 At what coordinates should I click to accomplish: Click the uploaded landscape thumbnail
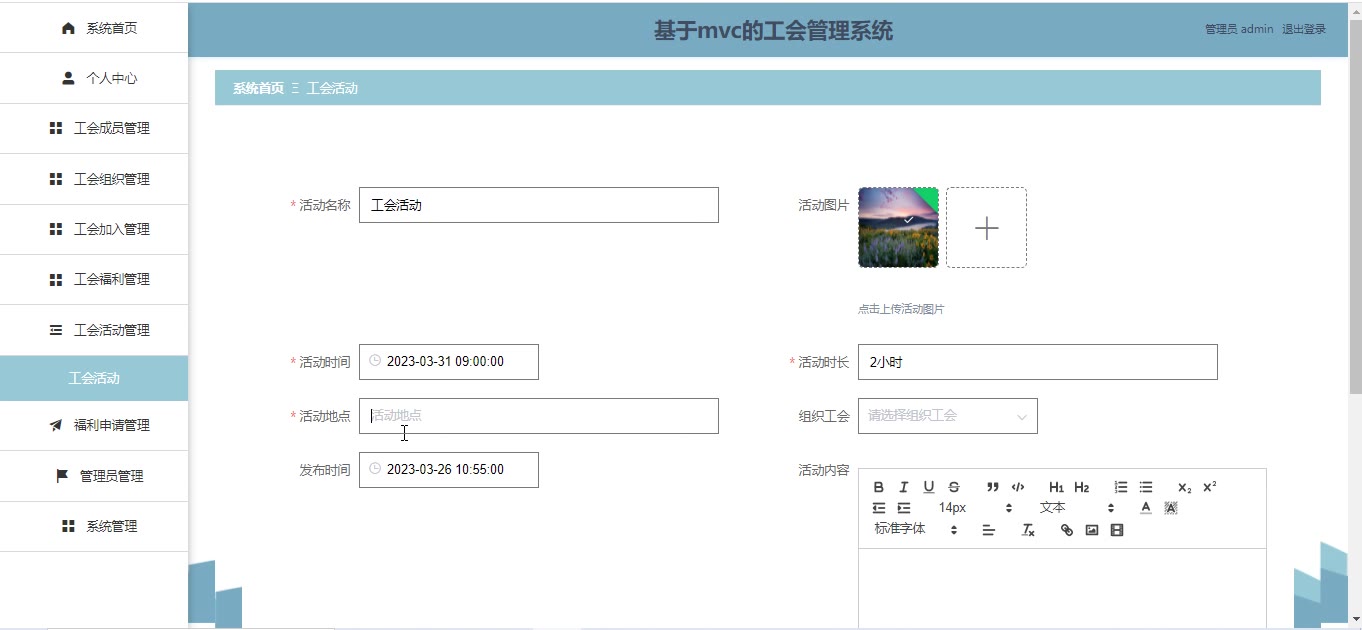tap(898, 228)
